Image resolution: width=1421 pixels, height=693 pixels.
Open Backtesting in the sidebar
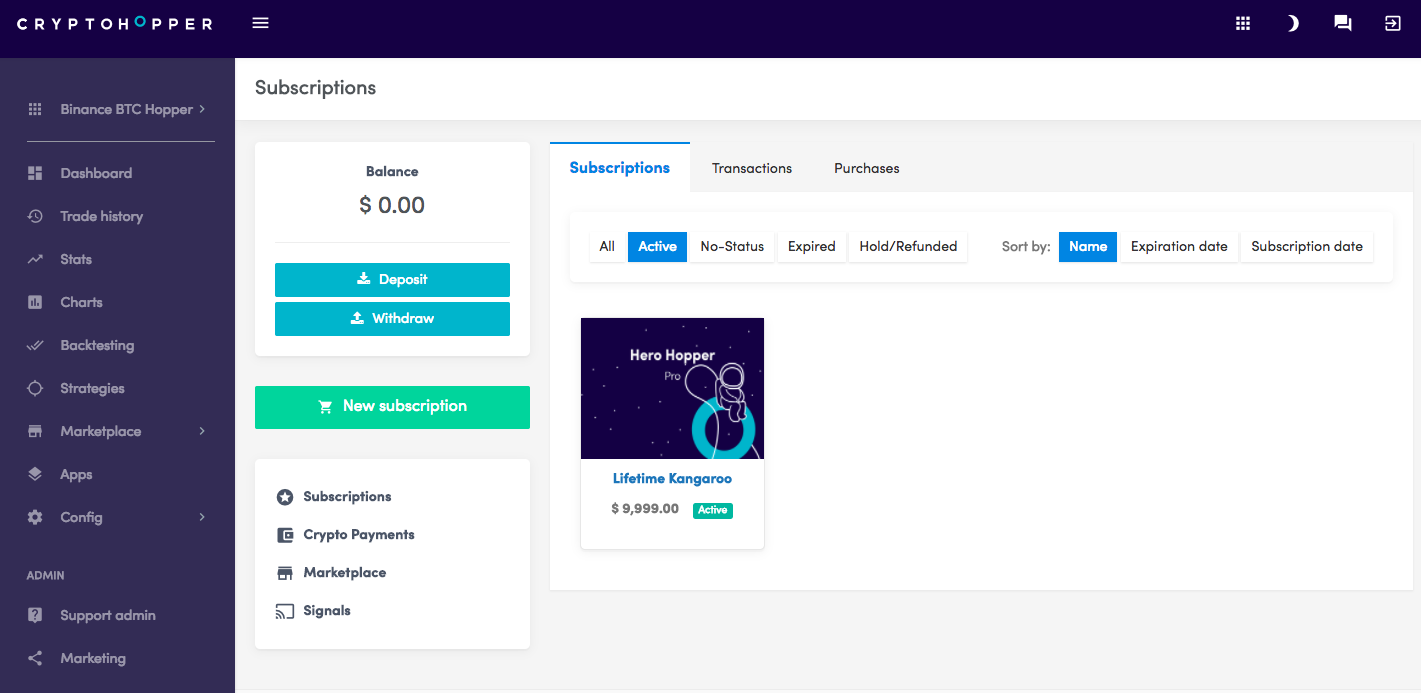click(x=97, y=345)
